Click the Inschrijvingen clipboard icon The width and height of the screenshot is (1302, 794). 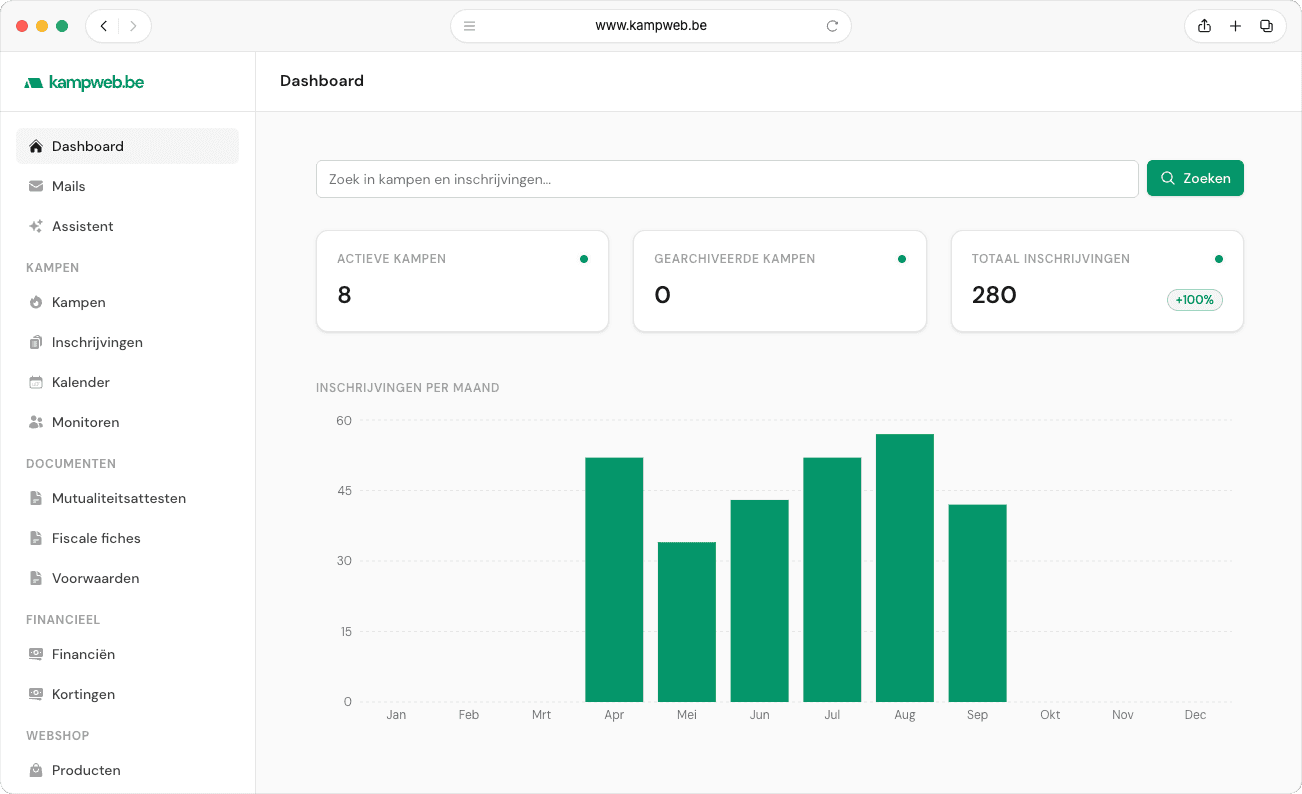click(36, 342)
